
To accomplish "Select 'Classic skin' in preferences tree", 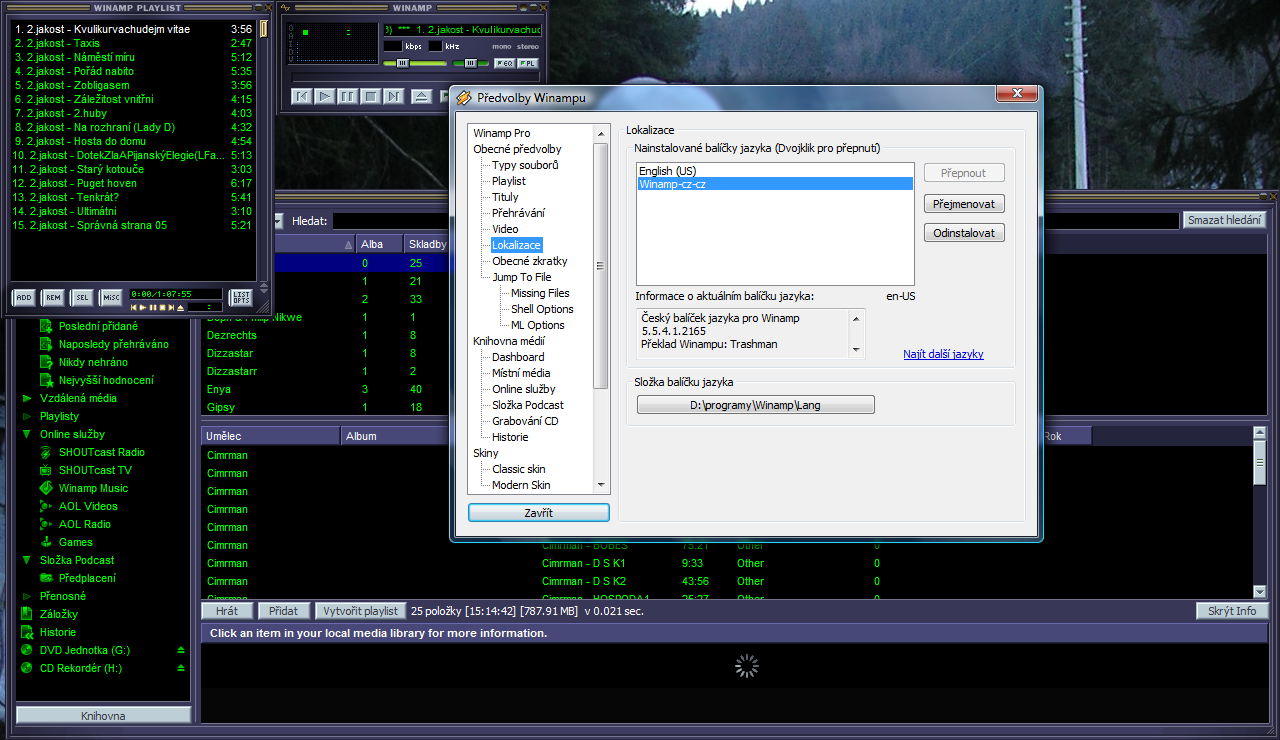I will pyautogui.click(x=519, y=469).
